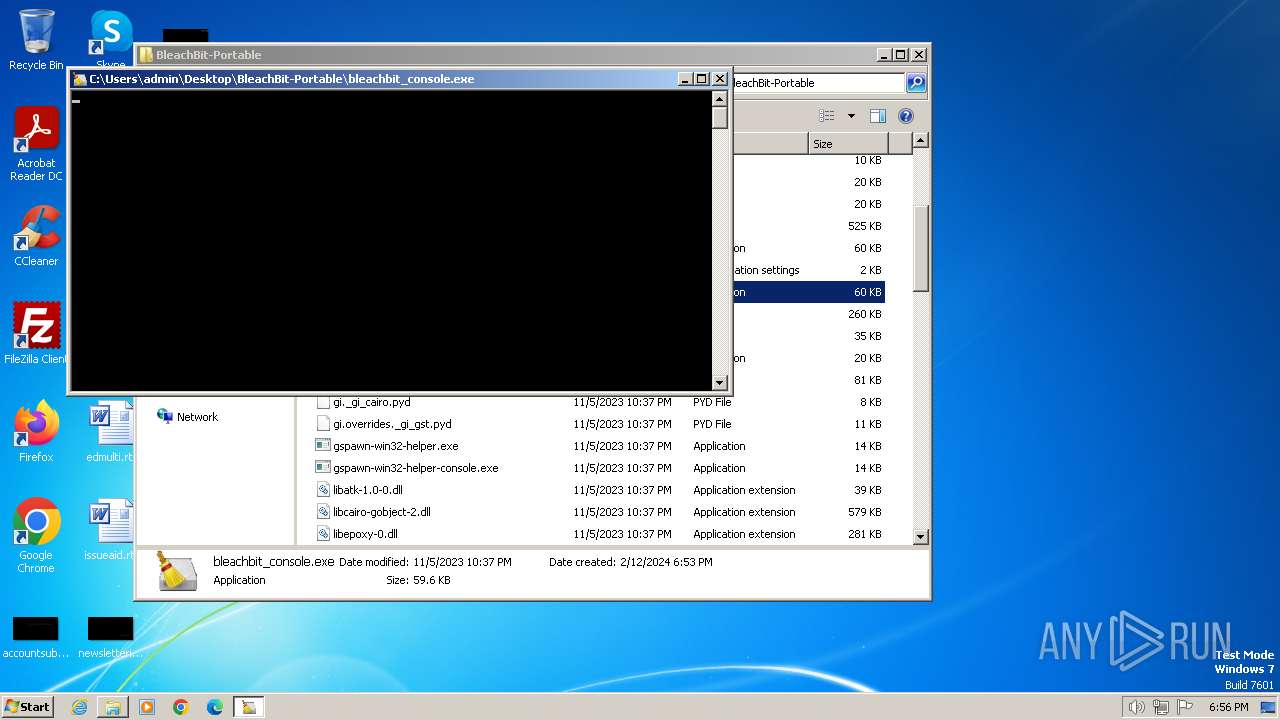Select the accountsub black file icon
The height and width of the screenshot is (720, 1280).
[x=36, y=637]
